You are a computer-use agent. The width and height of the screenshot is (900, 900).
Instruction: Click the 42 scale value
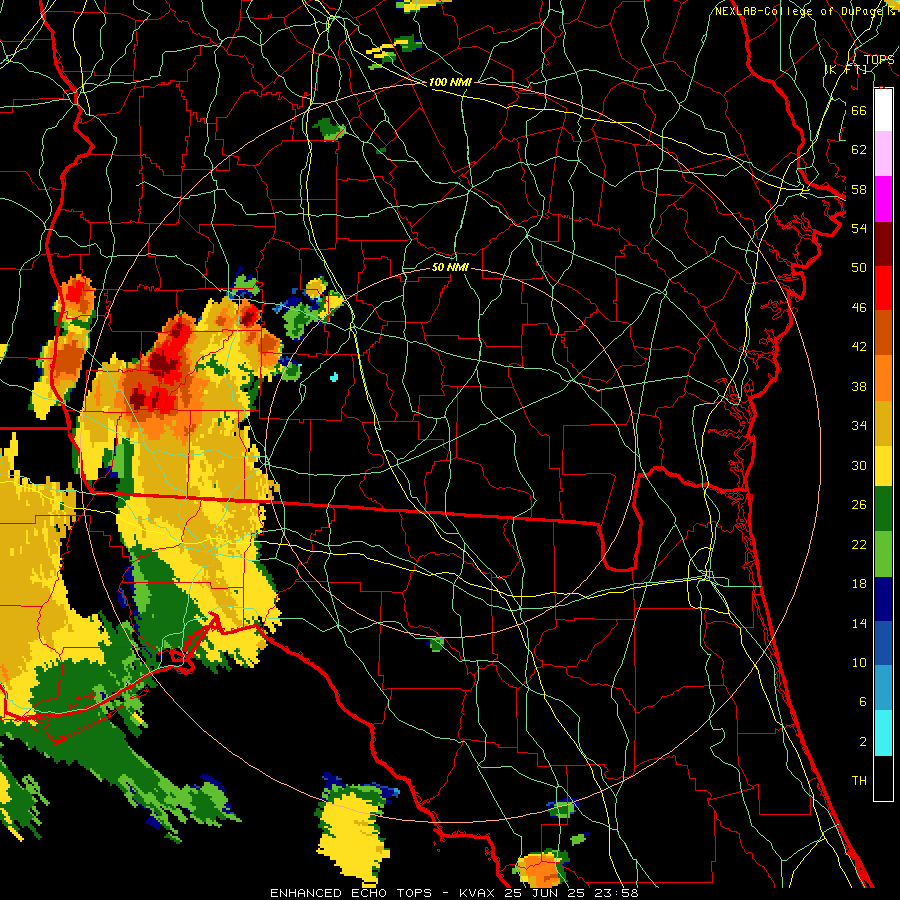click(859, 346)
